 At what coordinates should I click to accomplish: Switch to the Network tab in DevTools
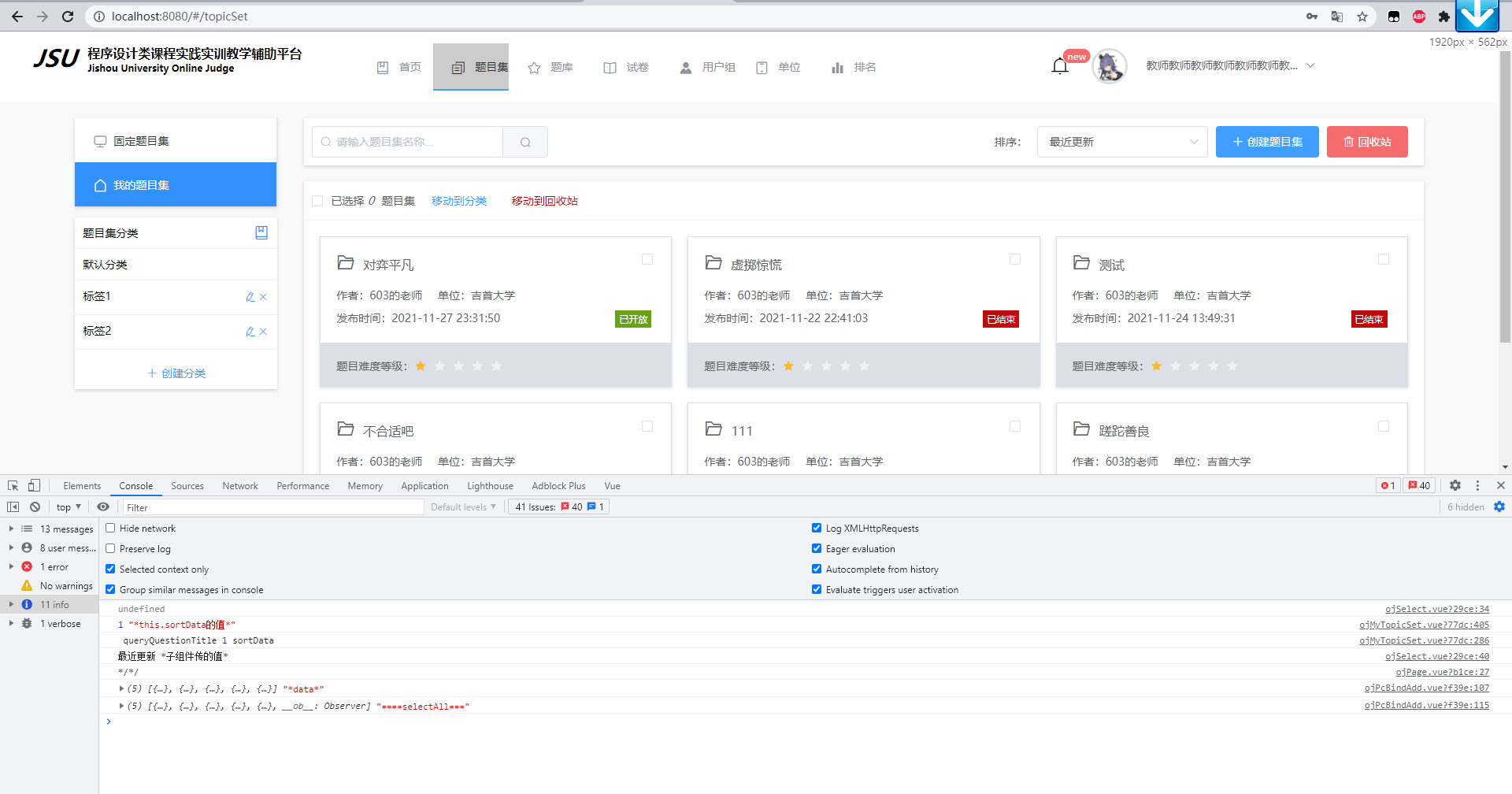[x=239, y=485]
